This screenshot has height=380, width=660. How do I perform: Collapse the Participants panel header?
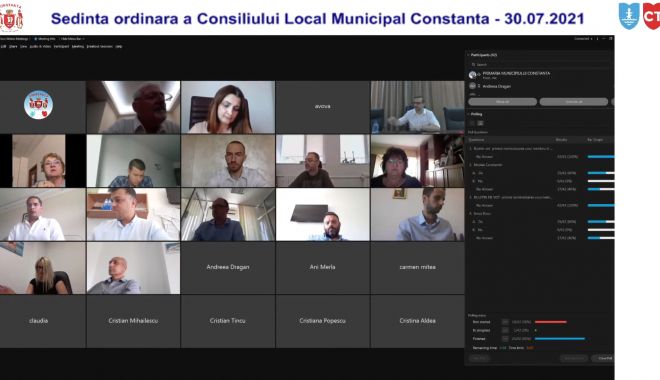point(483,55)
